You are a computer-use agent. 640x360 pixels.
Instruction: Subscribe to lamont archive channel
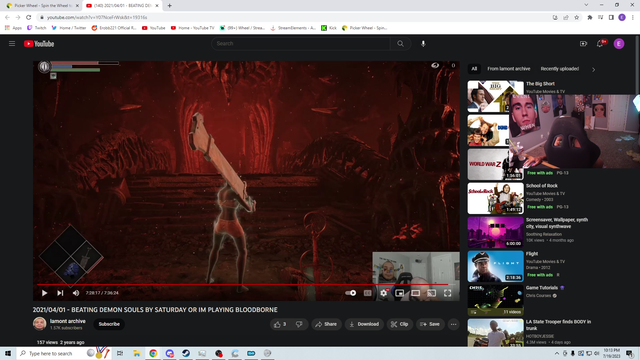[x=109, y=324]
